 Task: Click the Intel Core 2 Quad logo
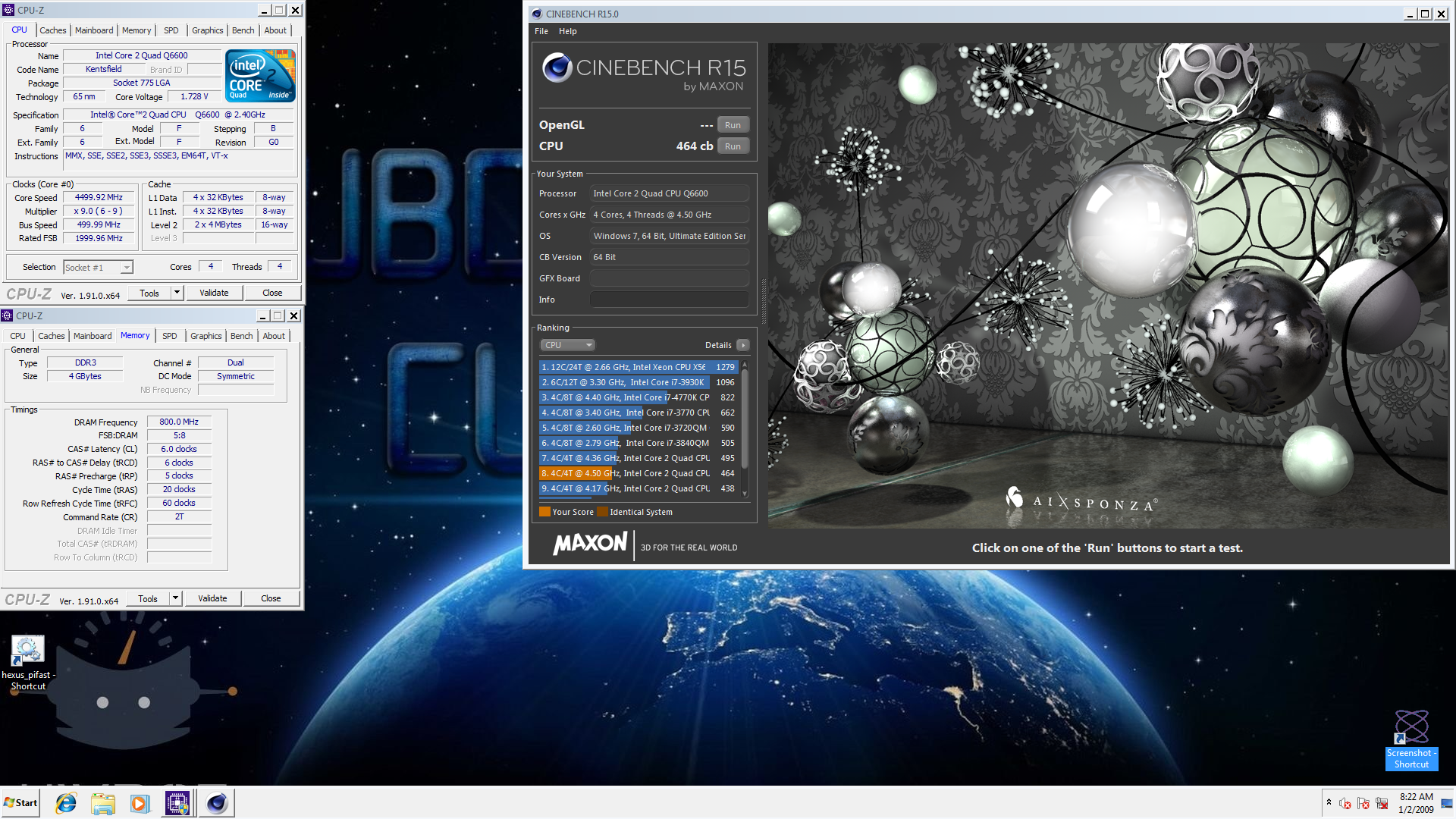(x=261, y=76)
